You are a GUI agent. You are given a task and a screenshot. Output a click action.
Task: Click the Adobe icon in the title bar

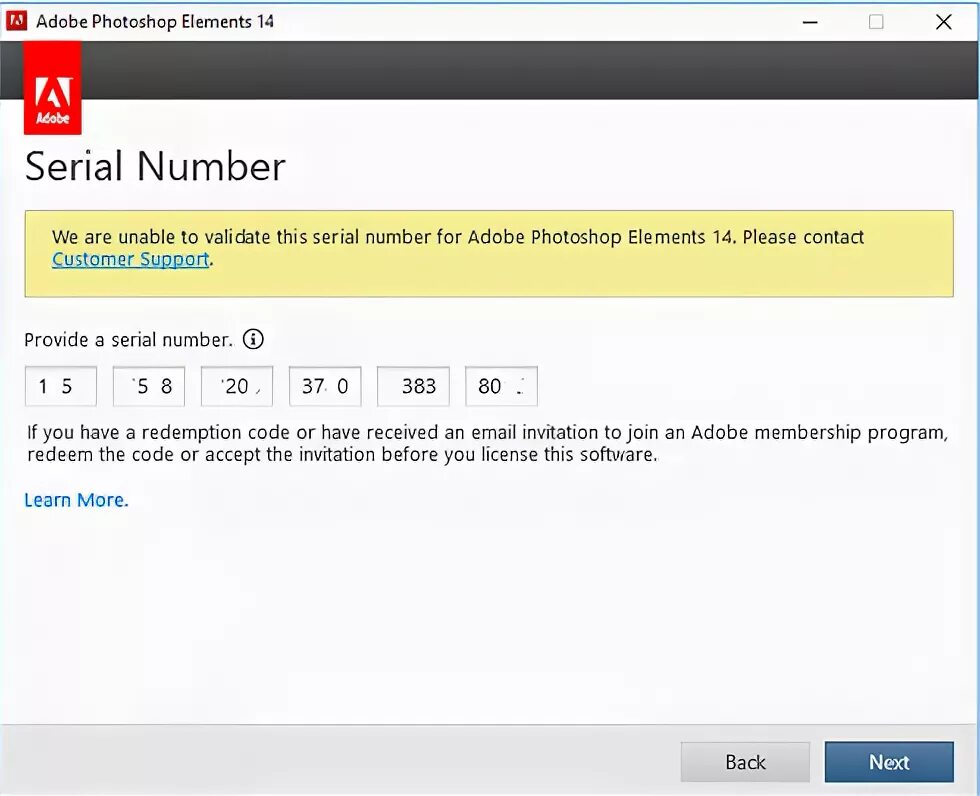coord(17,21)
